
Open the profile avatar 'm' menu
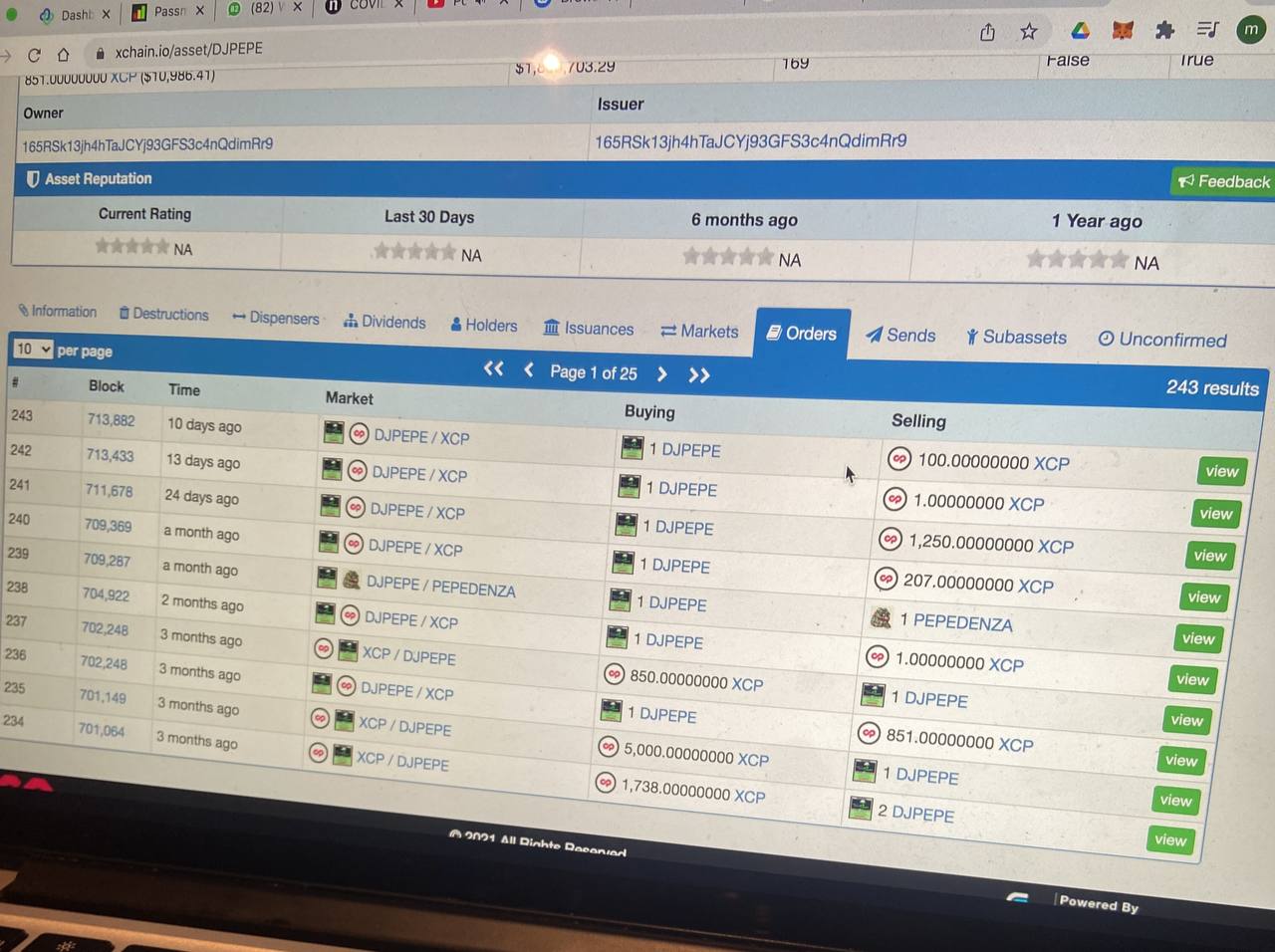(1251, 29)
